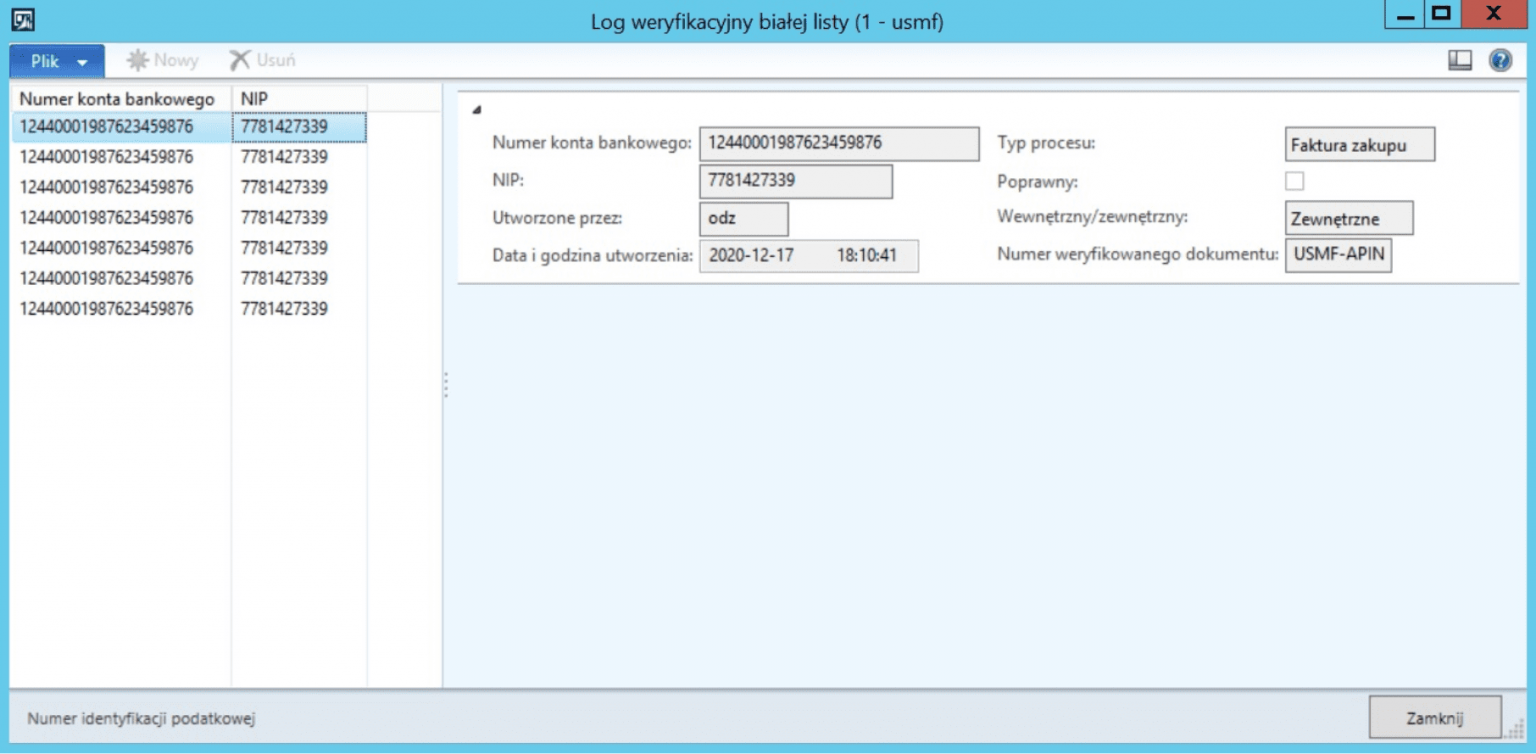Delete the record using the Usuń X icon
The image size is (1536, 754).
click(x=261, y=60)
